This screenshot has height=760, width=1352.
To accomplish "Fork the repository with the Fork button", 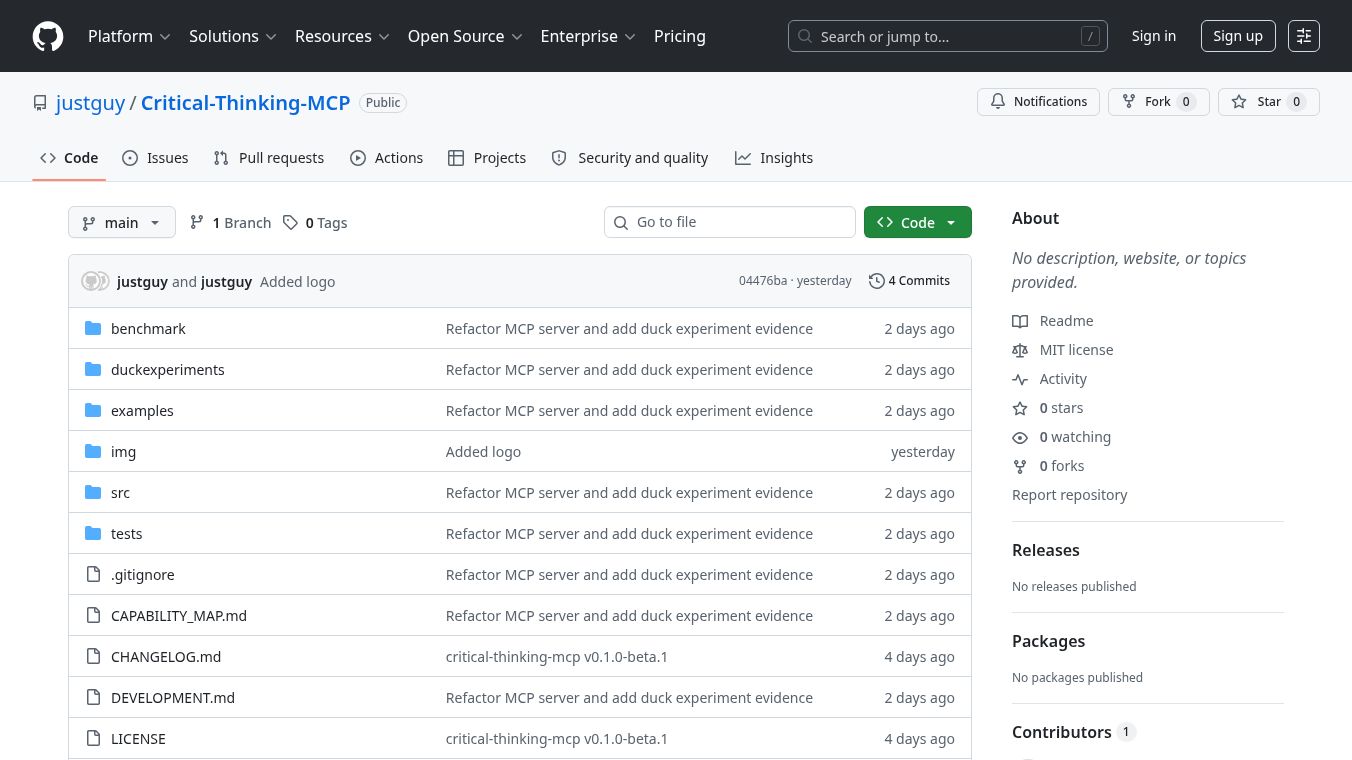I will (1159, 102).
